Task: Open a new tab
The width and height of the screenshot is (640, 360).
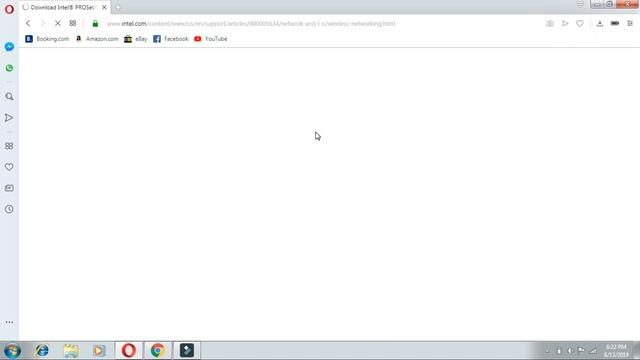Action: (118, 7)
